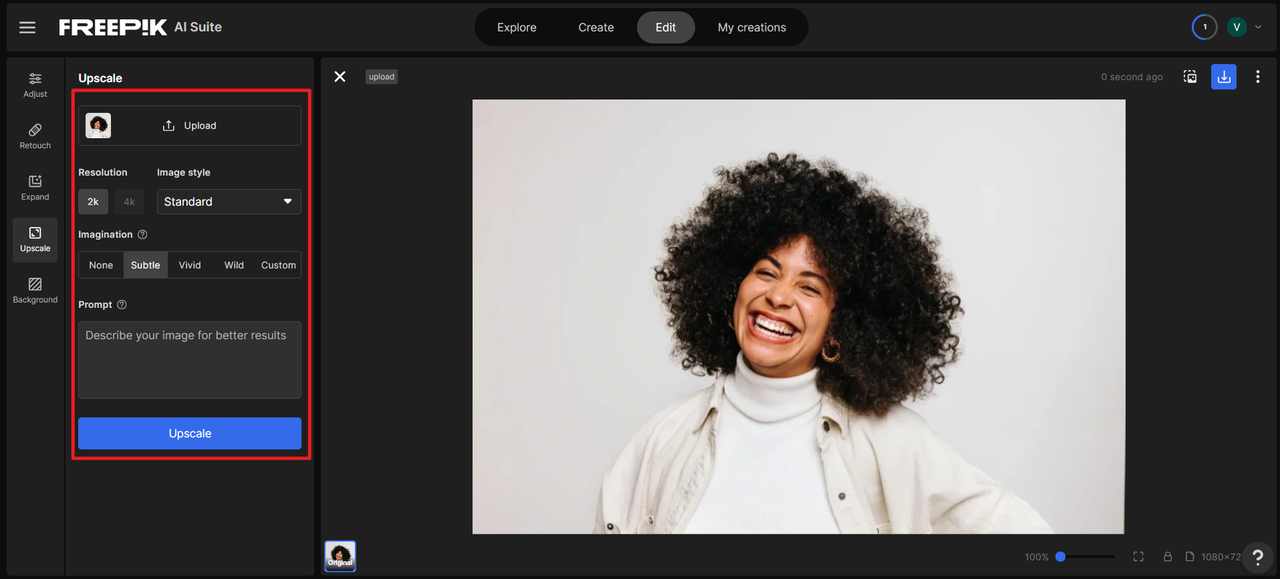Image resolution: width=1280 pixels, height=579 pixels.
Task: Choose Vivid imagination level
Action: click(x=190, y=265)
